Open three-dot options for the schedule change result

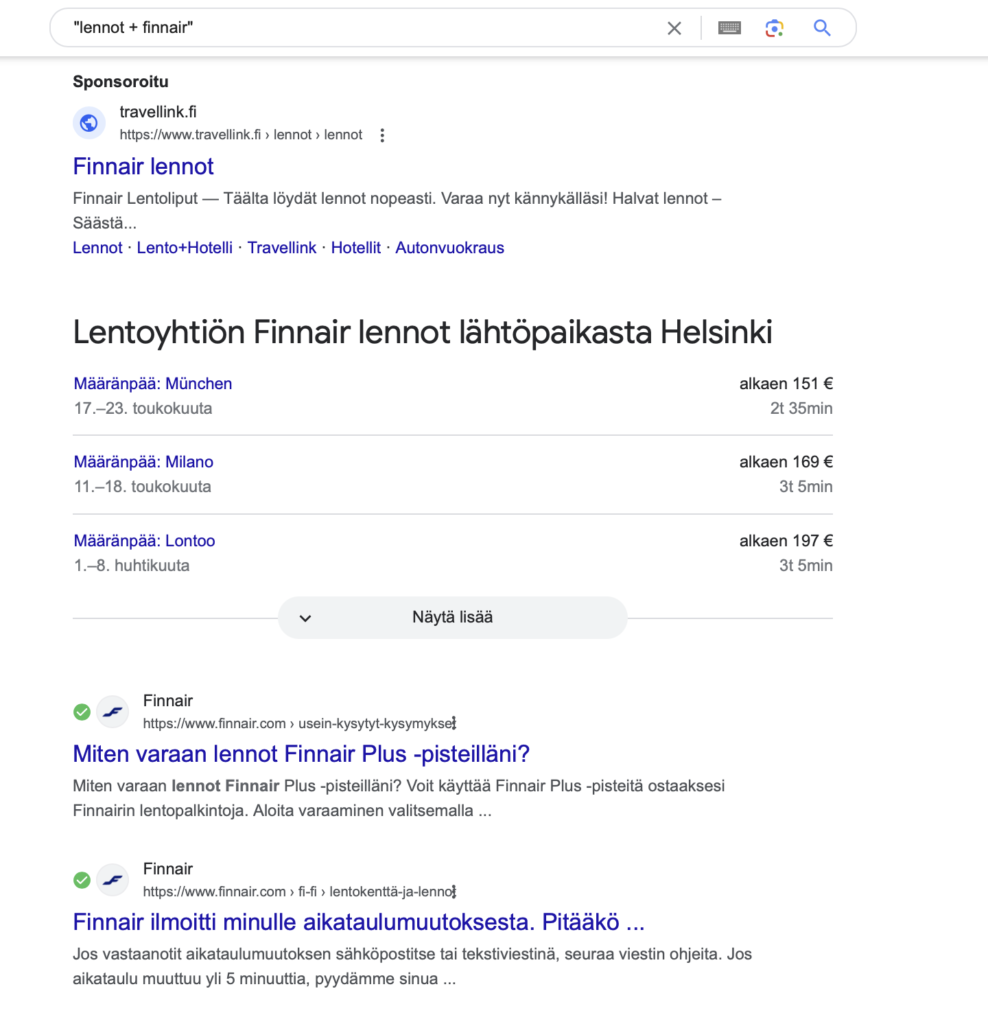(454, 891)
